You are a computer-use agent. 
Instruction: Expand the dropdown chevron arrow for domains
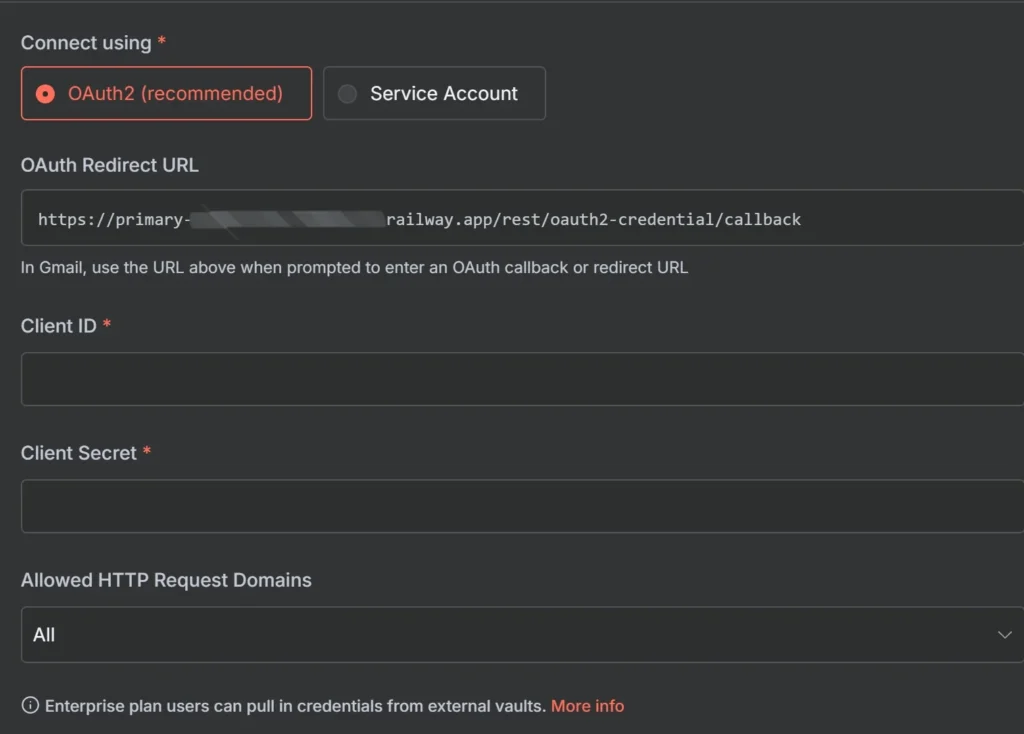coord(1004,635)
